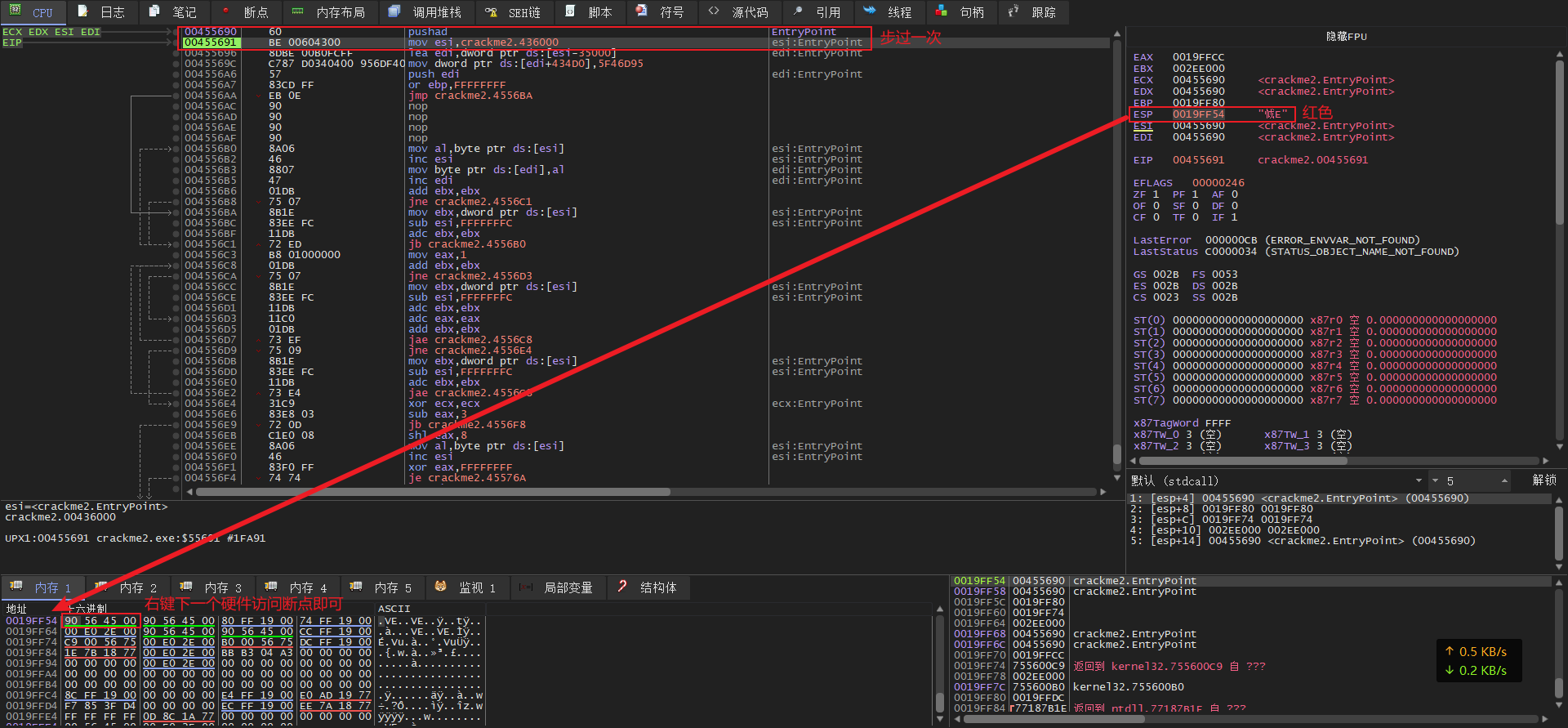Open the 内存布局 memory map tab
The width and height of the screenshot is (1568, 728).
(330, 12)
